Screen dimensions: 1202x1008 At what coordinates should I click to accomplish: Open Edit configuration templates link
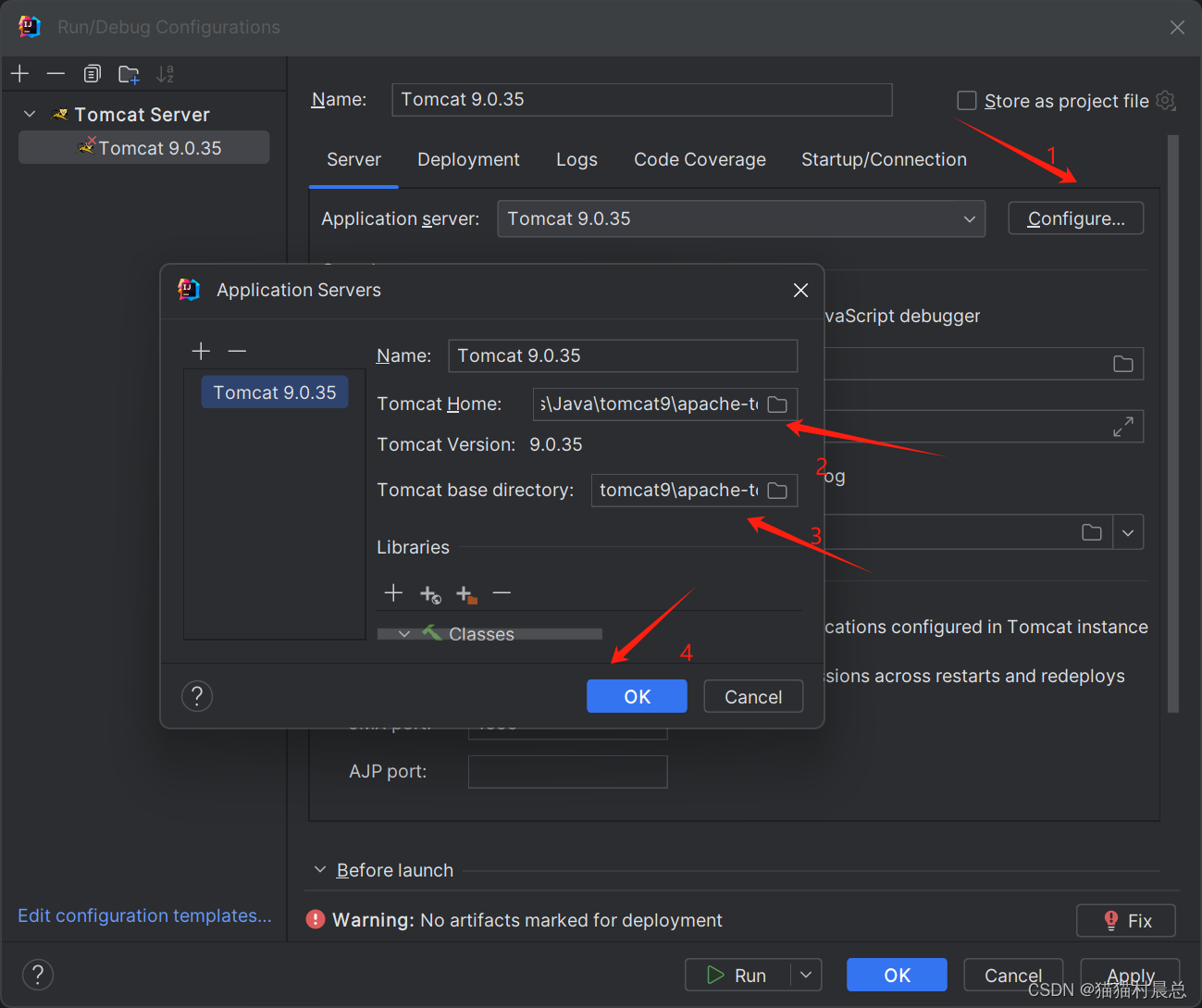click(x=144, y=915)
